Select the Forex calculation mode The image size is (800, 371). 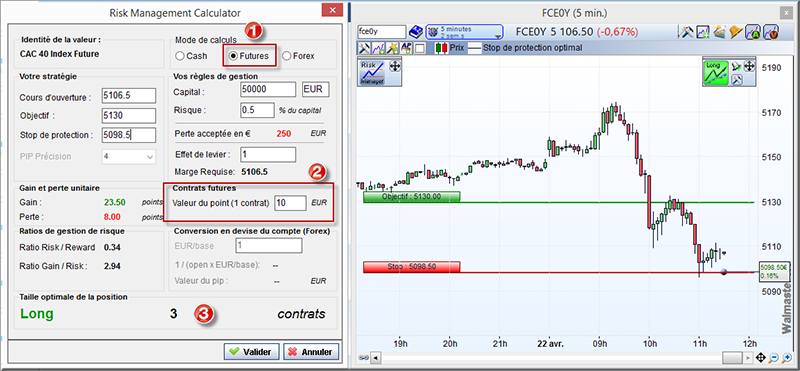[299, 56]
